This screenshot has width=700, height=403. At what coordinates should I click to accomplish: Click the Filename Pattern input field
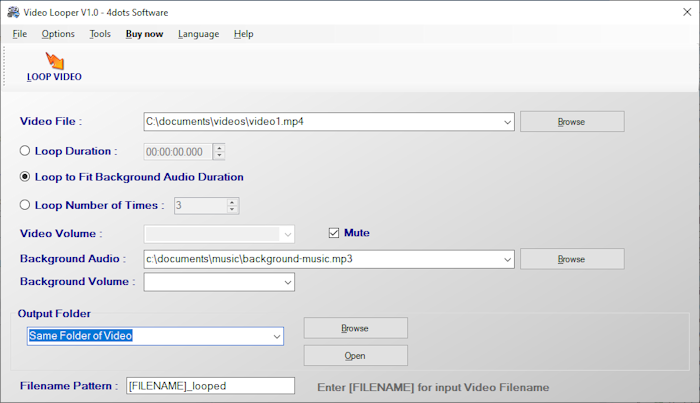click(x=210, y=386)
